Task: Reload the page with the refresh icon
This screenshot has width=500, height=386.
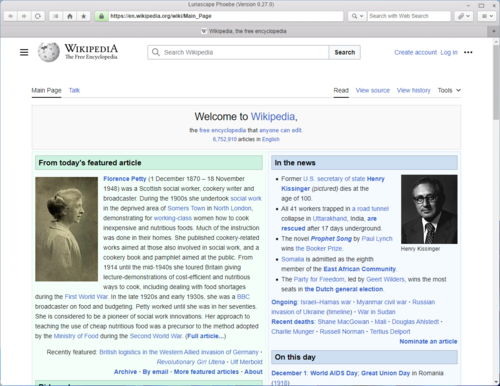Action: coord(38,16)
